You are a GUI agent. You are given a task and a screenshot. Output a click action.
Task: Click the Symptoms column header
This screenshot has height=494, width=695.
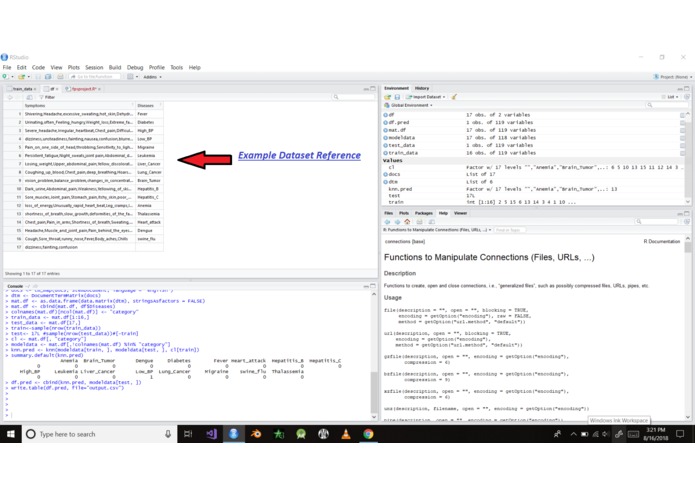click(x=79, y=105)
